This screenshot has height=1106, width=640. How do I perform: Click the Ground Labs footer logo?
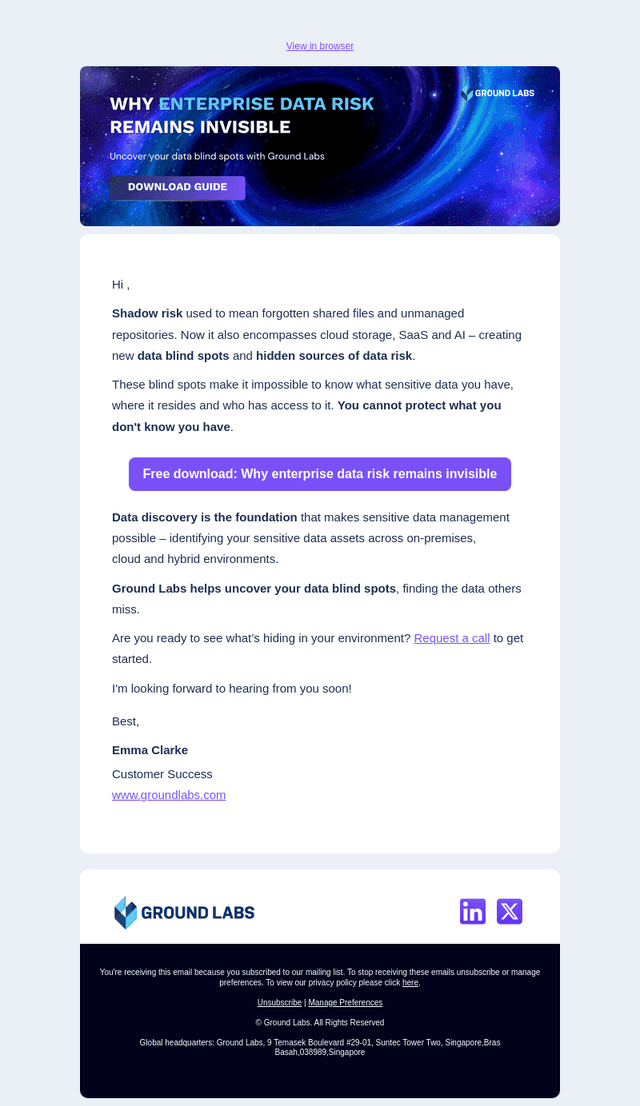click(184, 912)
